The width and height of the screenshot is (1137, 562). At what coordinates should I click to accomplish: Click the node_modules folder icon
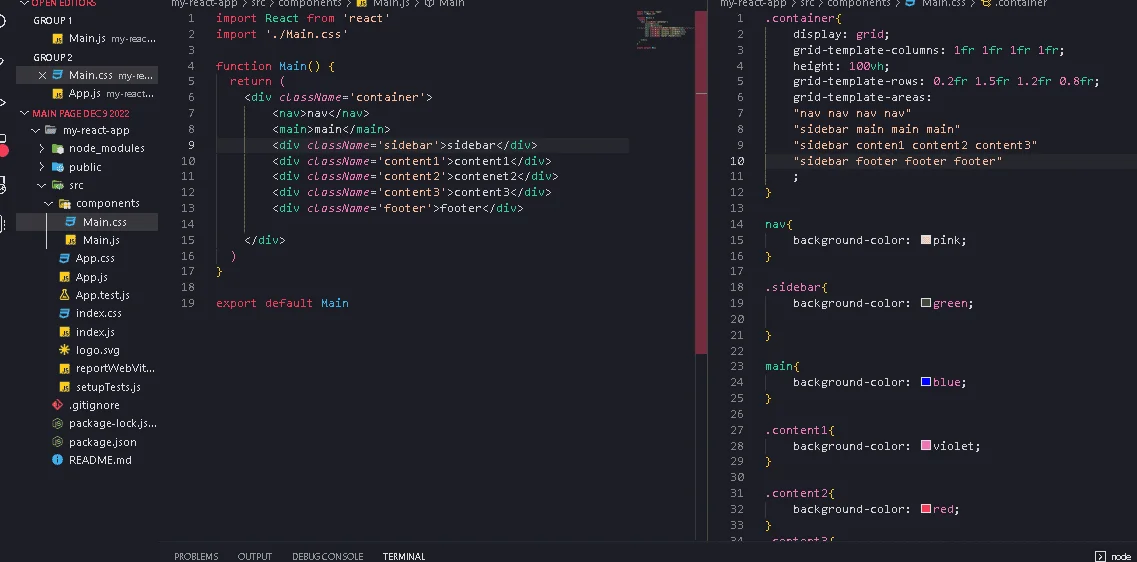coord(57,148)
